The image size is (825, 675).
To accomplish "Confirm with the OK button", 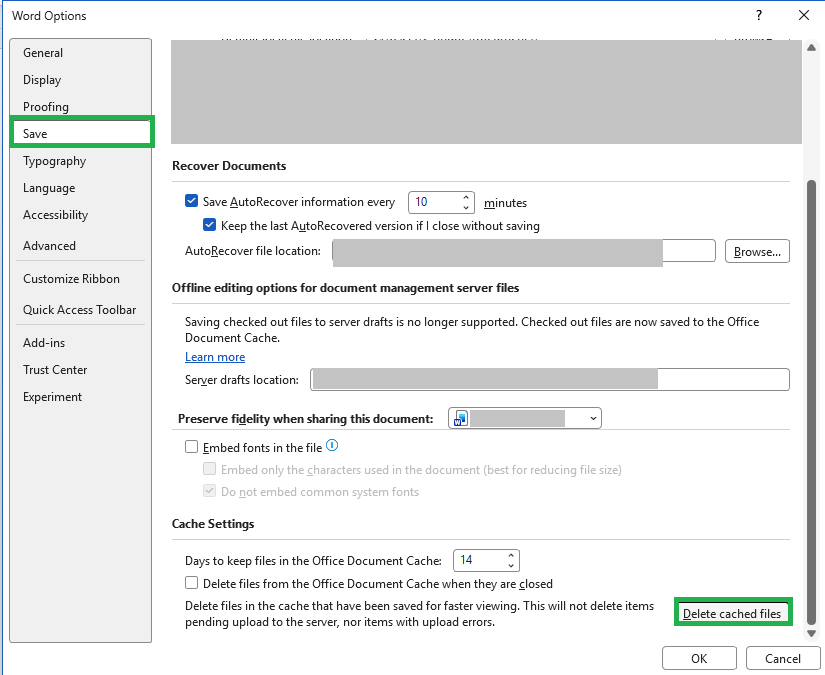I will click(699, 658).
